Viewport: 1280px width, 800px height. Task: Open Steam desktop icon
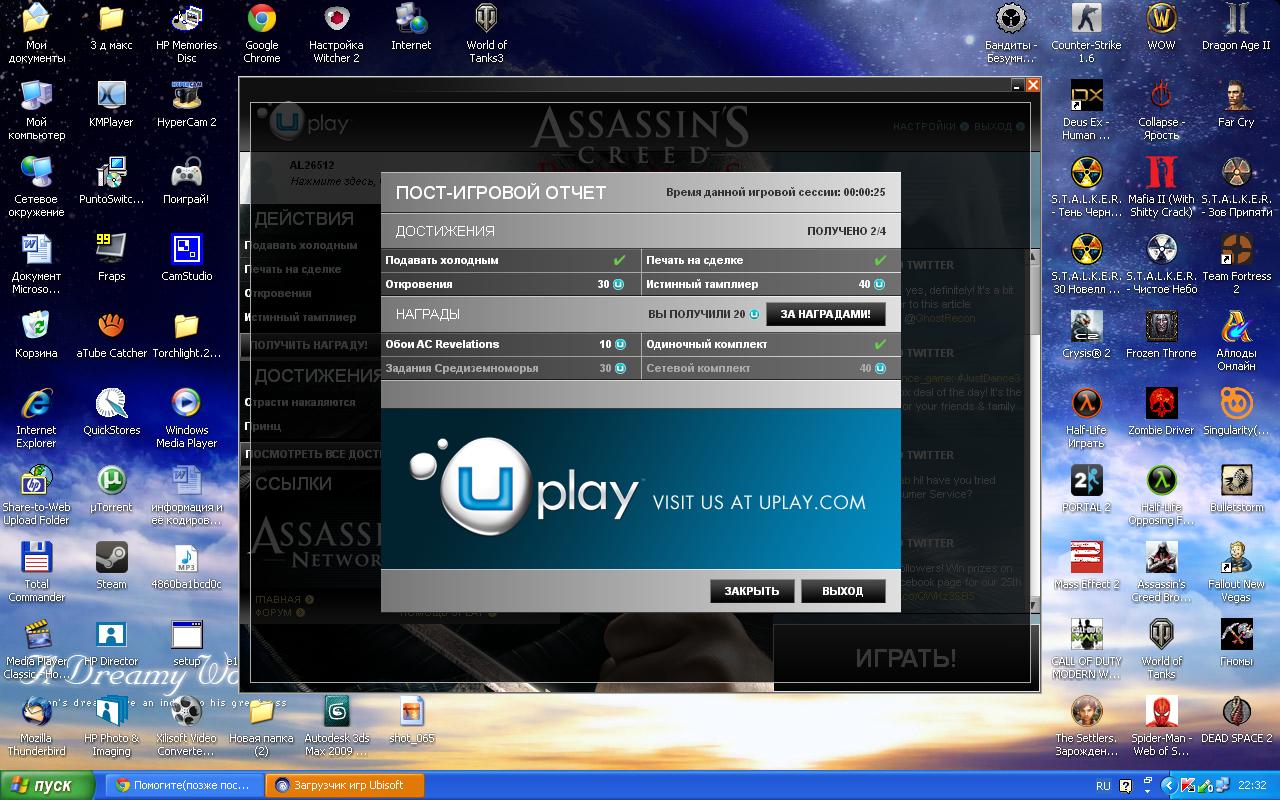pyautogui.click(x=111, y=566)
